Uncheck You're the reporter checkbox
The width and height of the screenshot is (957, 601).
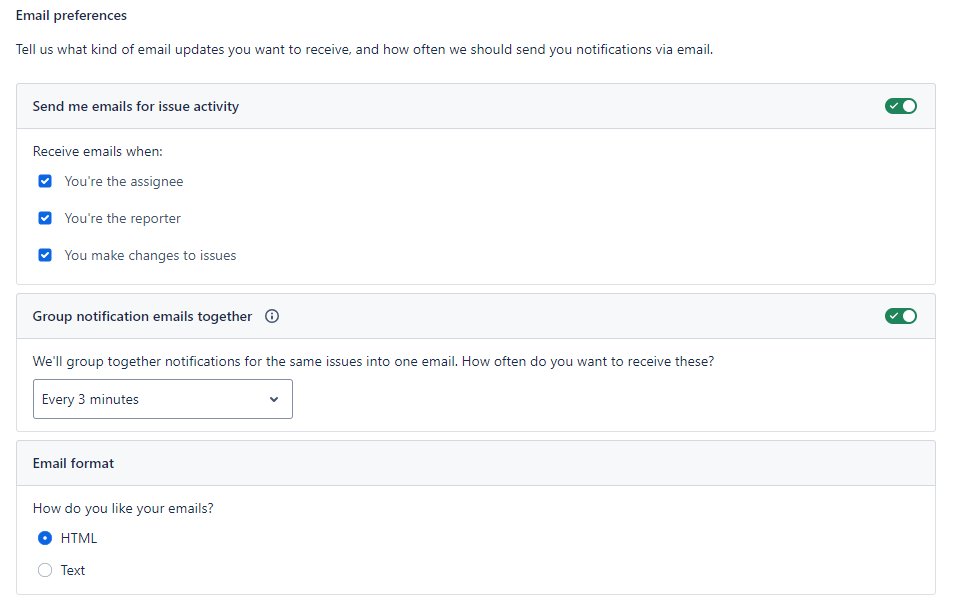[x=45, y=218]
